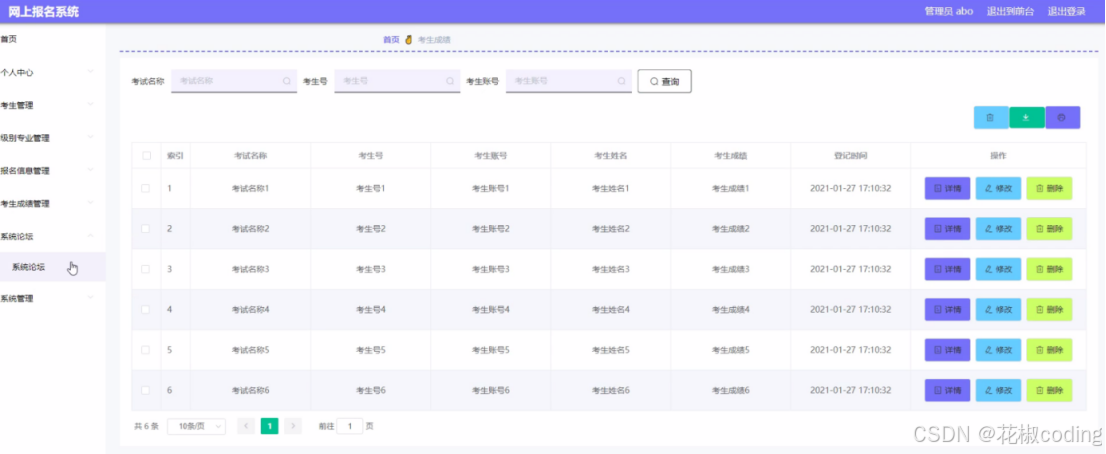Click cell 考生账号5

(490, 350)
